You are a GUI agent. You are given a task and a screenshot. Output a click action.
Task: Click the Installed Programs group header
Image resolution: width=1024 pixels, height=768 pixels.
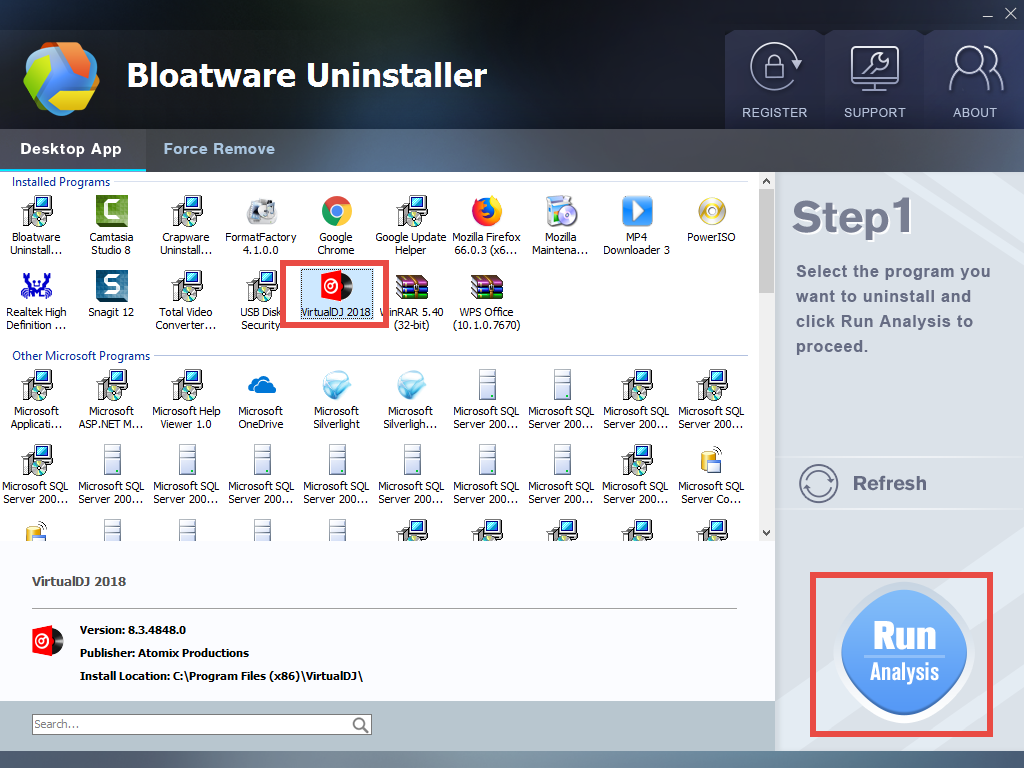click(x=61, y=182)
